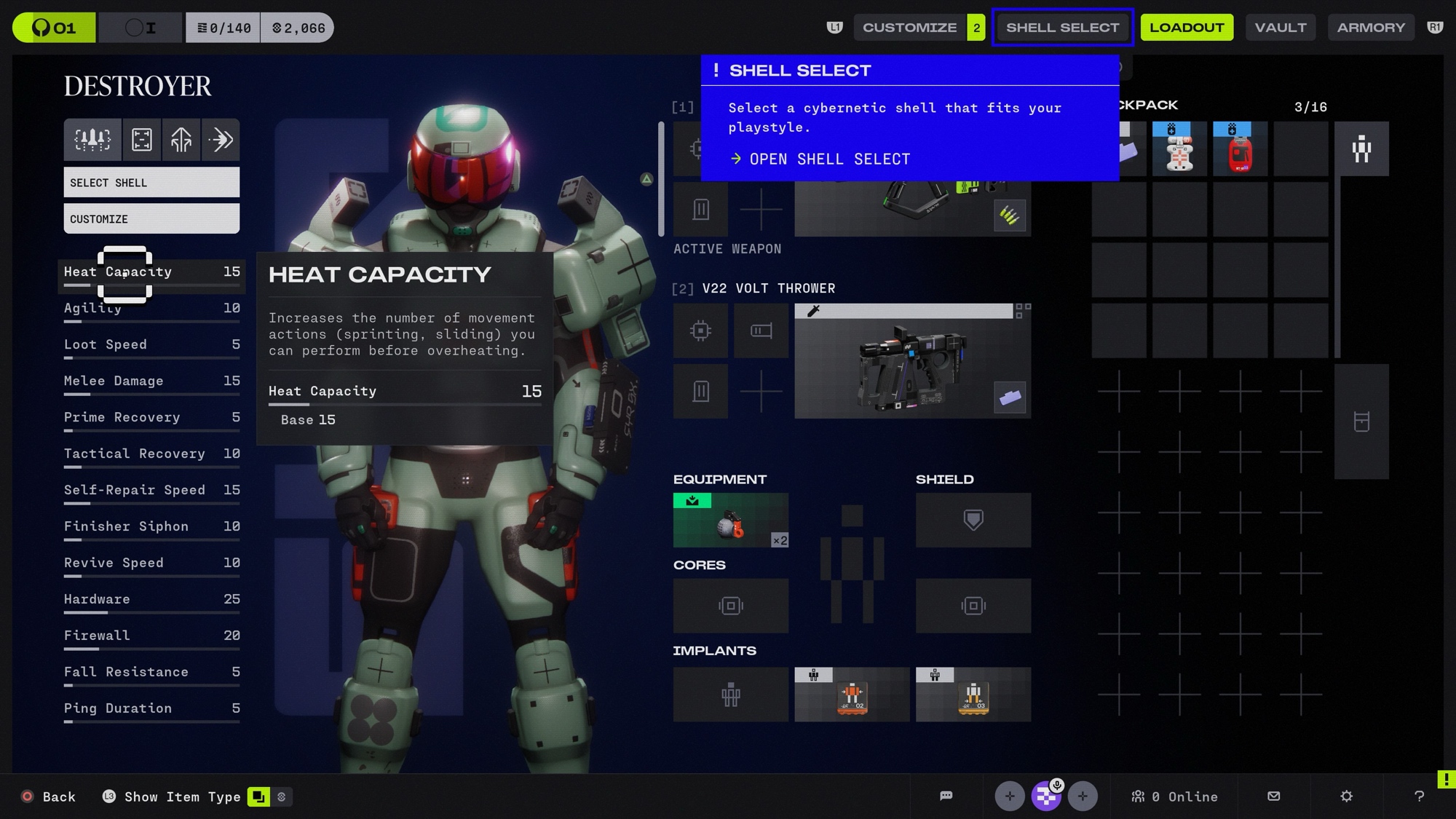Click the Firewall stat progress bar
1456x819 pixels.
click(151, 649)
